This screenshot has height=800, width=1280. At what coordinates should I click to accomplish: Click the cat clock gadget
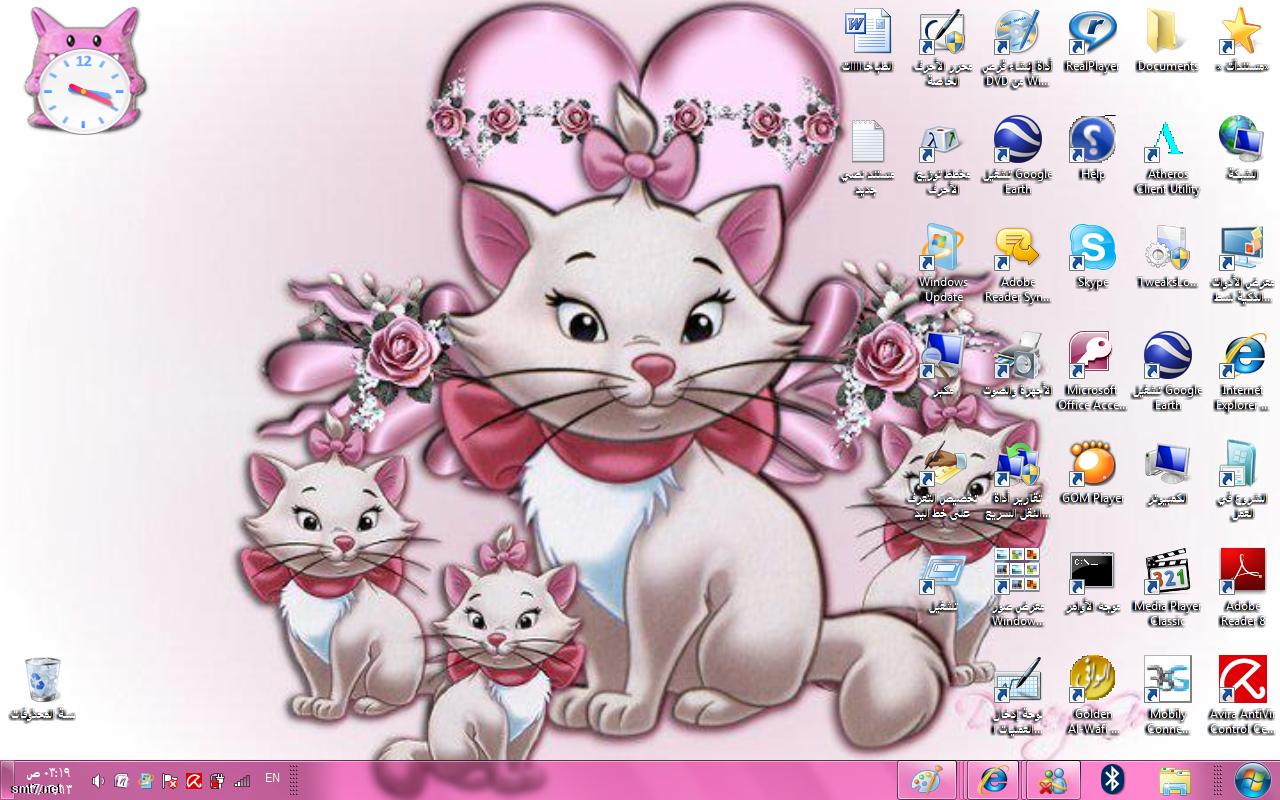84,73
